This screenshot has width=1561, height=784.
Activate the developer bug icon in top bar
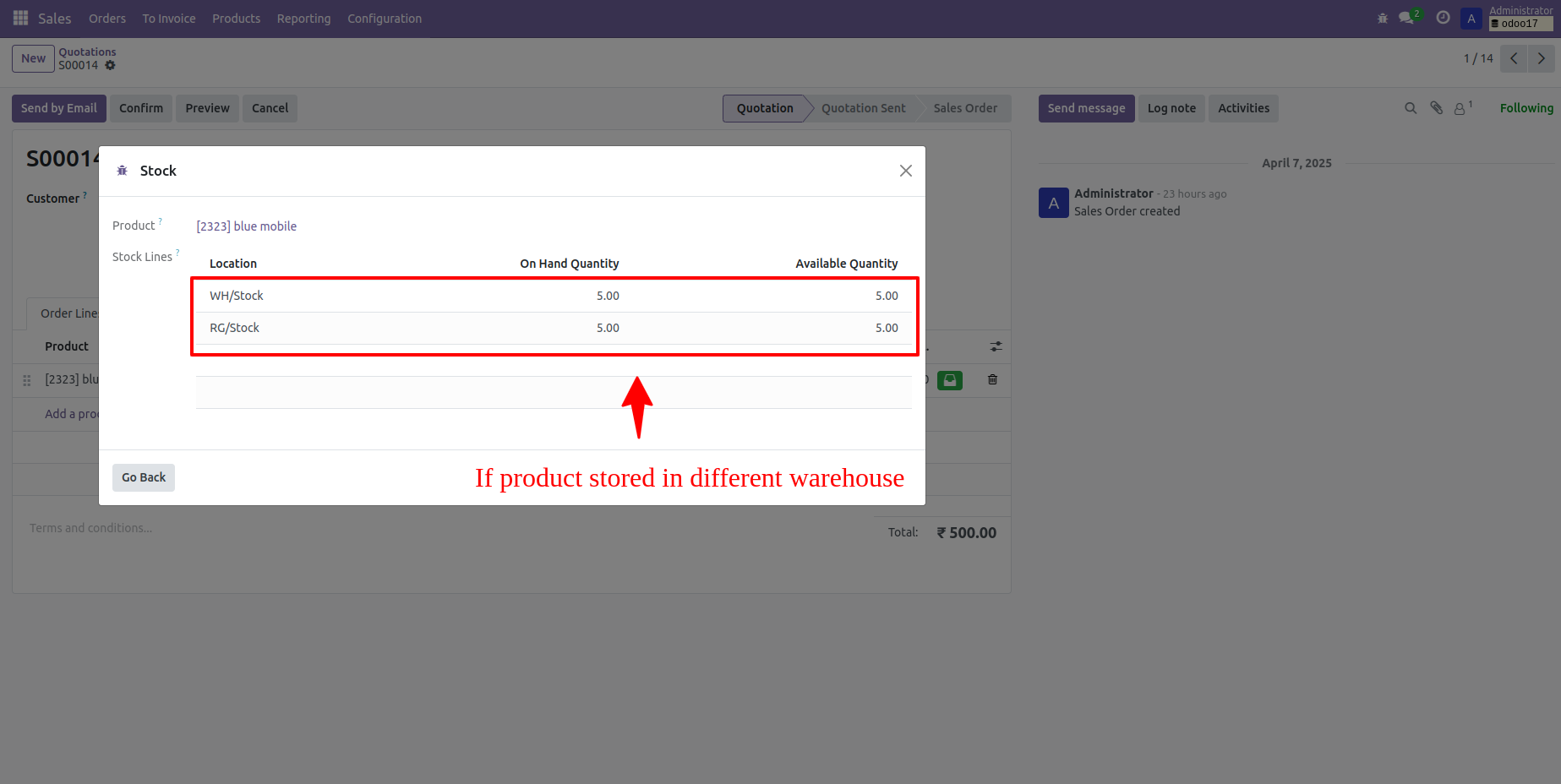1382,17
